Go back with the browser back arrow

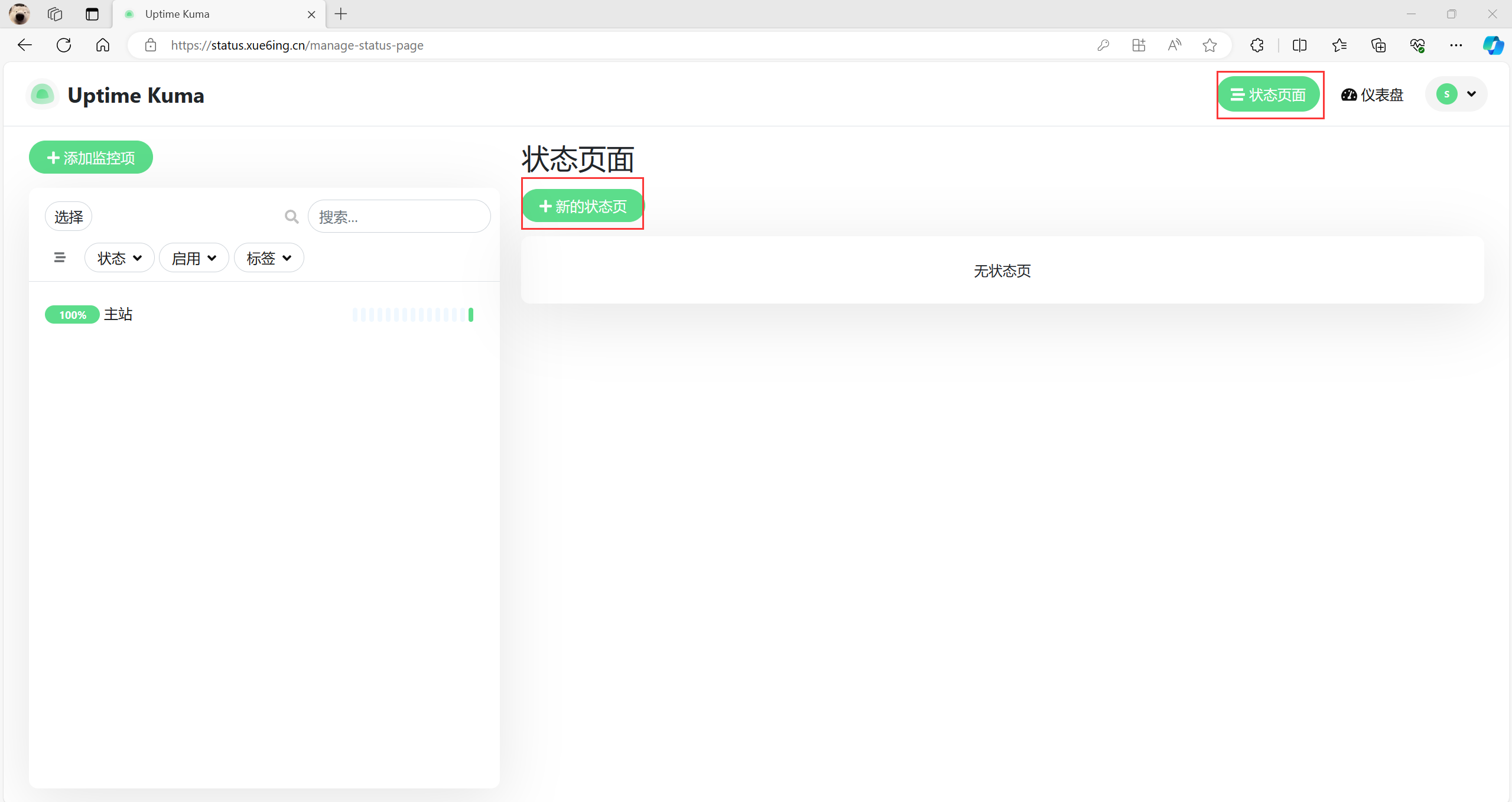pos(25,45)
